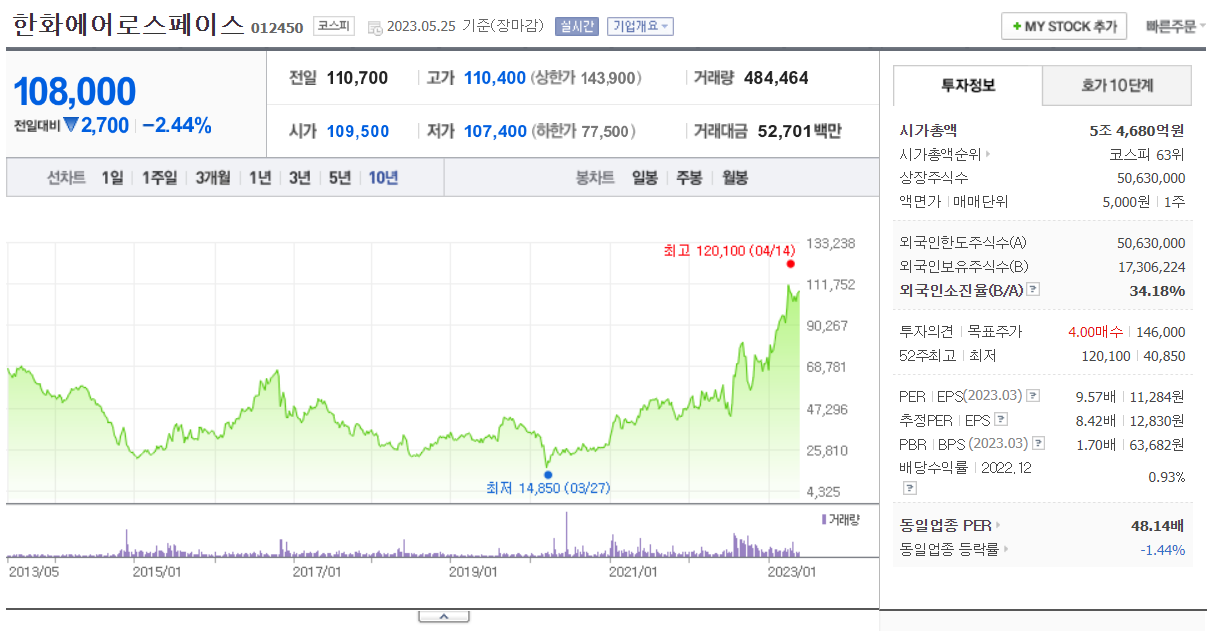This screenshot has width=1230, height=631.
Task: Open help icon beside 외국인소진율(B/A)
Action: 1034,290
